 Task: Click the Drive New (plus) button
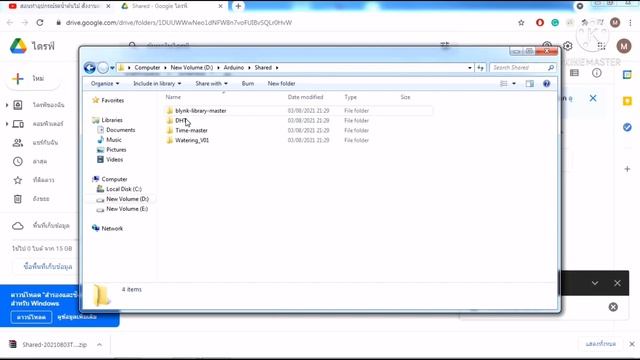(x=33, y=78)
